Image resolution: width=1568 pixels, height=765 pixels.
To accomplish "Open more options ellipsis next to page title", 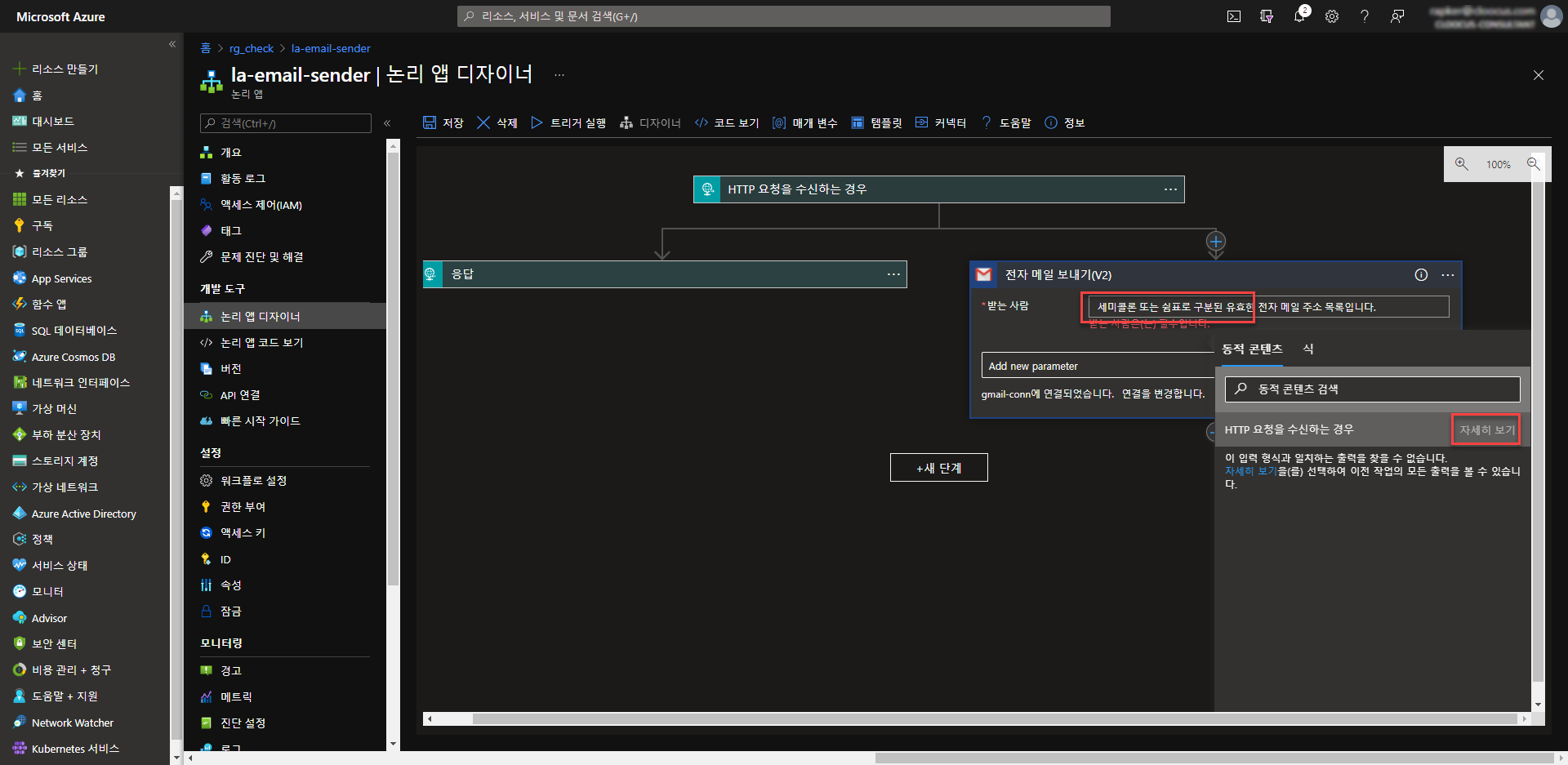I will (x=559, y=74).
